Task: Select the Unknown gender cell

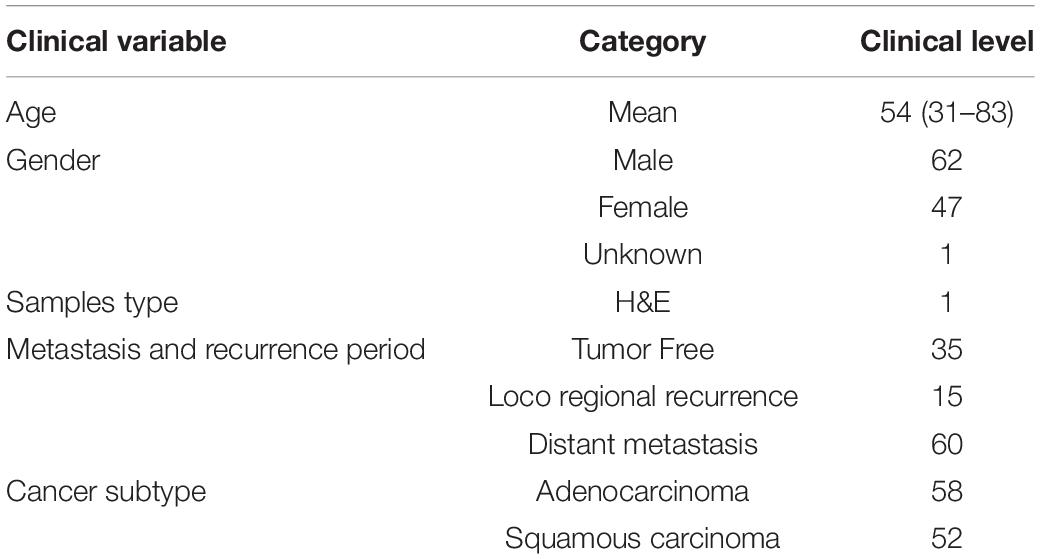Action: (x=643, y=255)
